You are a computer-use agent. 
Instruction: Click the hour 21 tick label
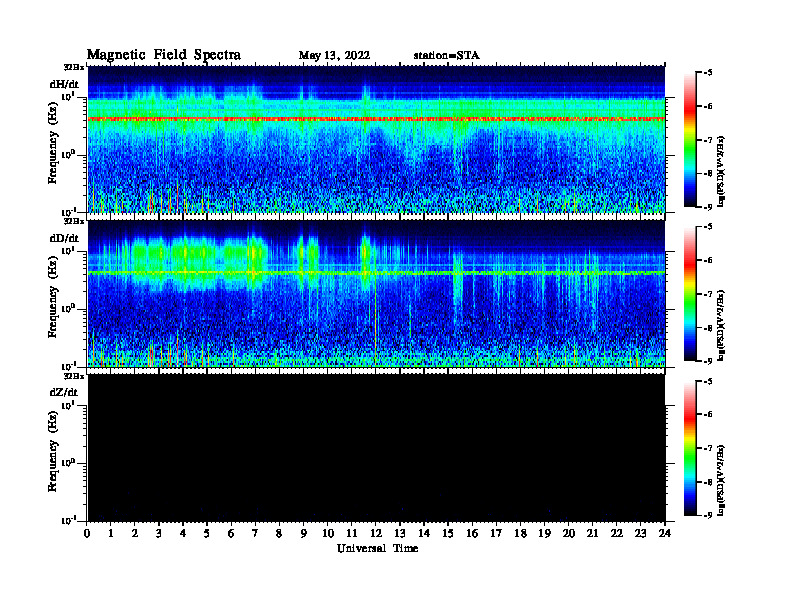(x=592, y=534)
